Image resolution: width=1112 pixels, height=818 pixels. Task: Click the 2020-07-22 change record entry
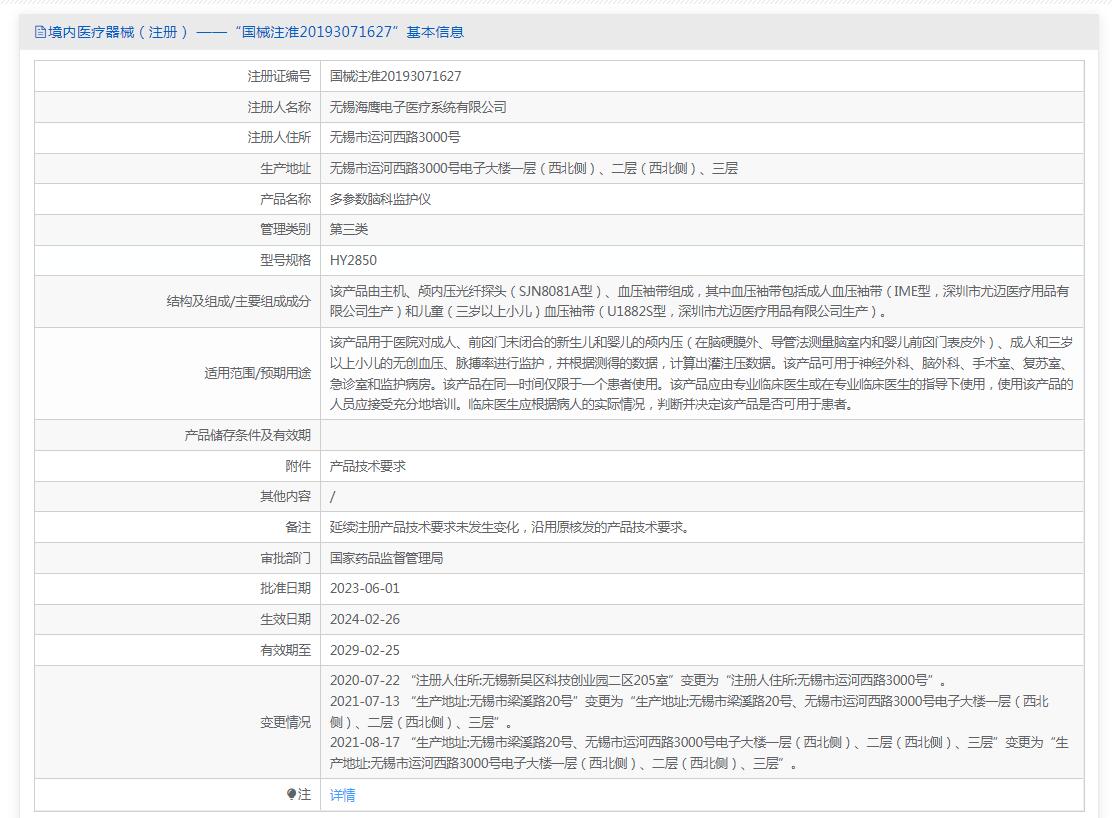click(638, 680)
